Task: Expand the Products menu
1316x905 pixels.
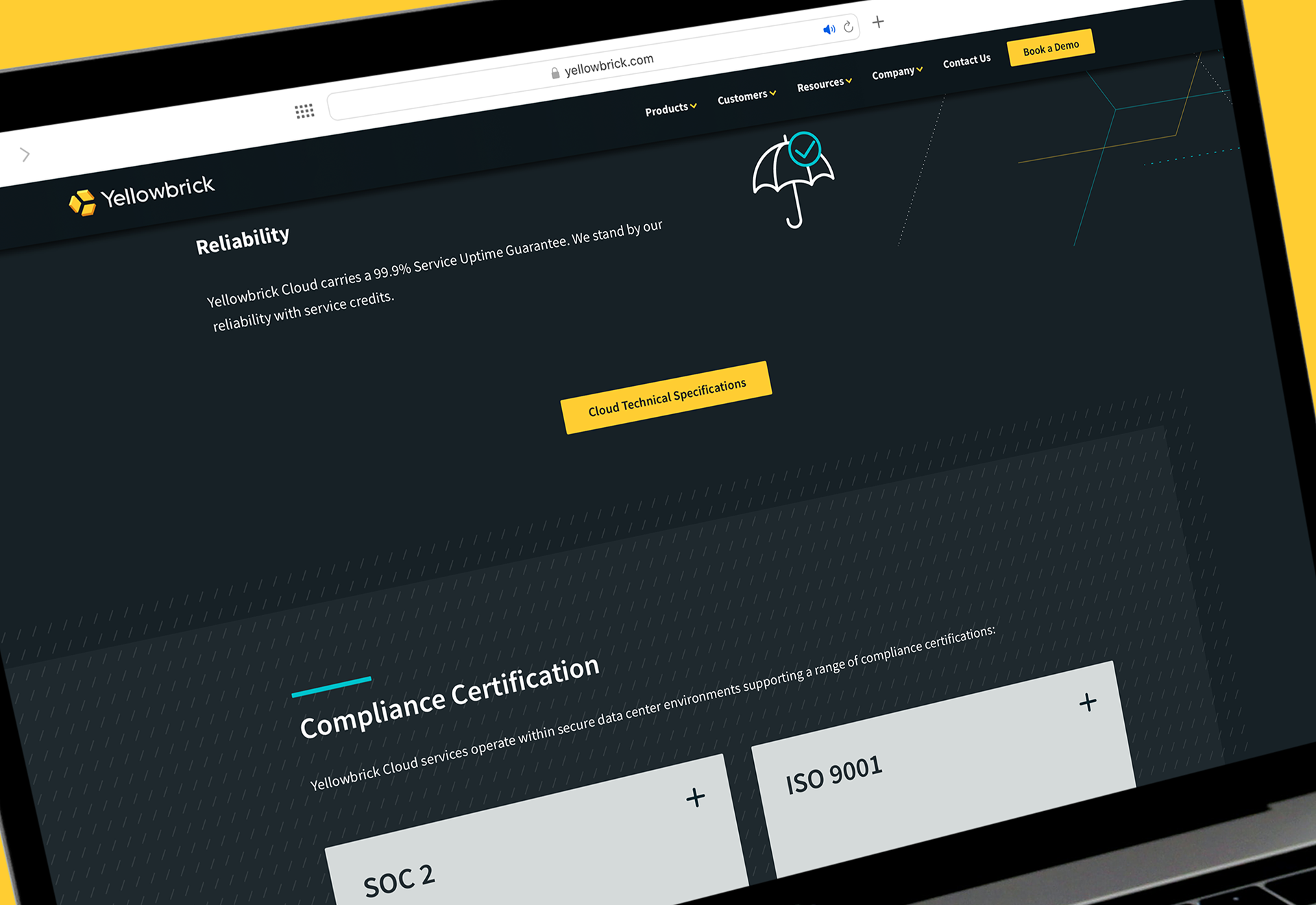Action: pos(670,108)
